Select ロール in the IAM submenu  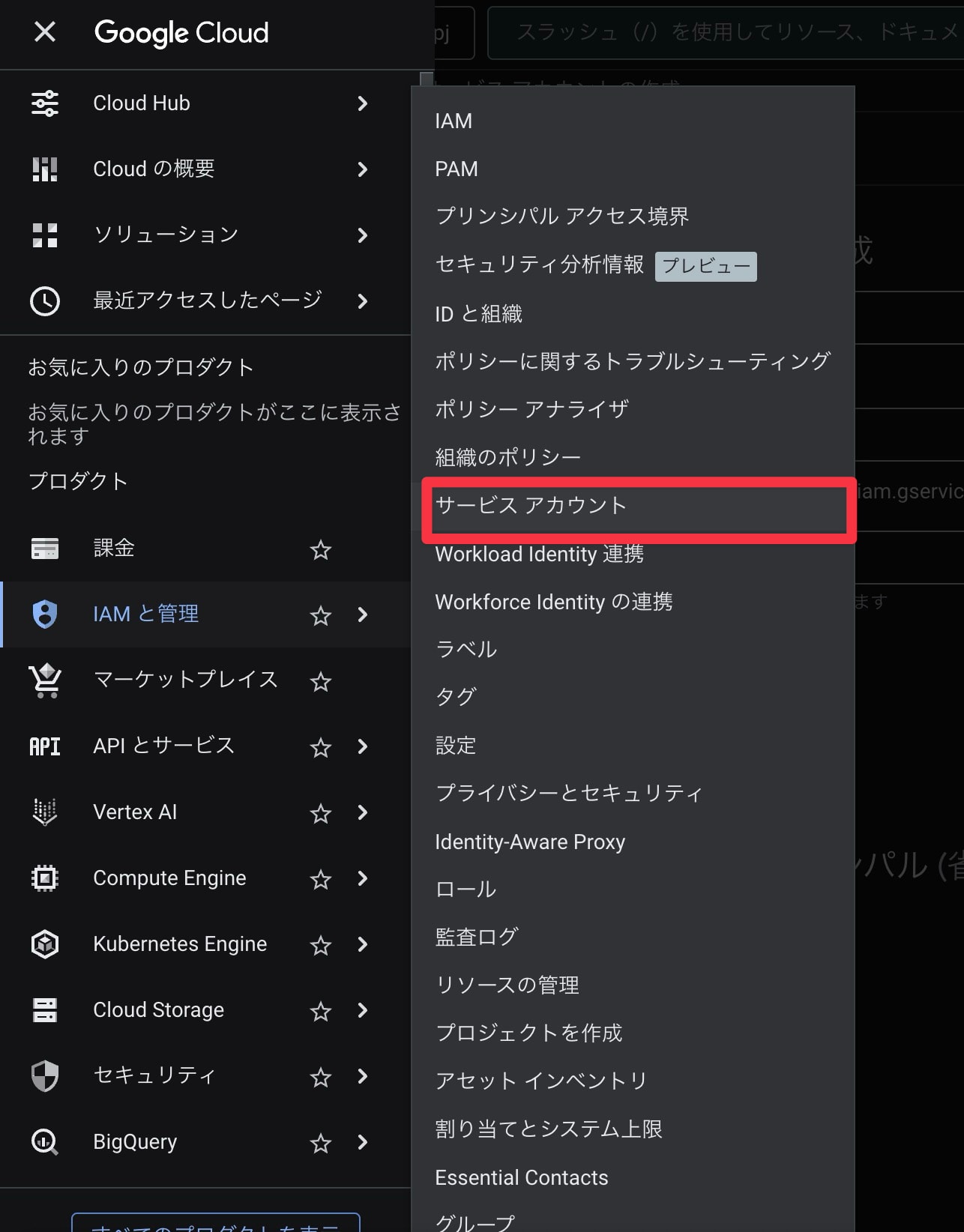pyautogui.click(x=633, y=890)
